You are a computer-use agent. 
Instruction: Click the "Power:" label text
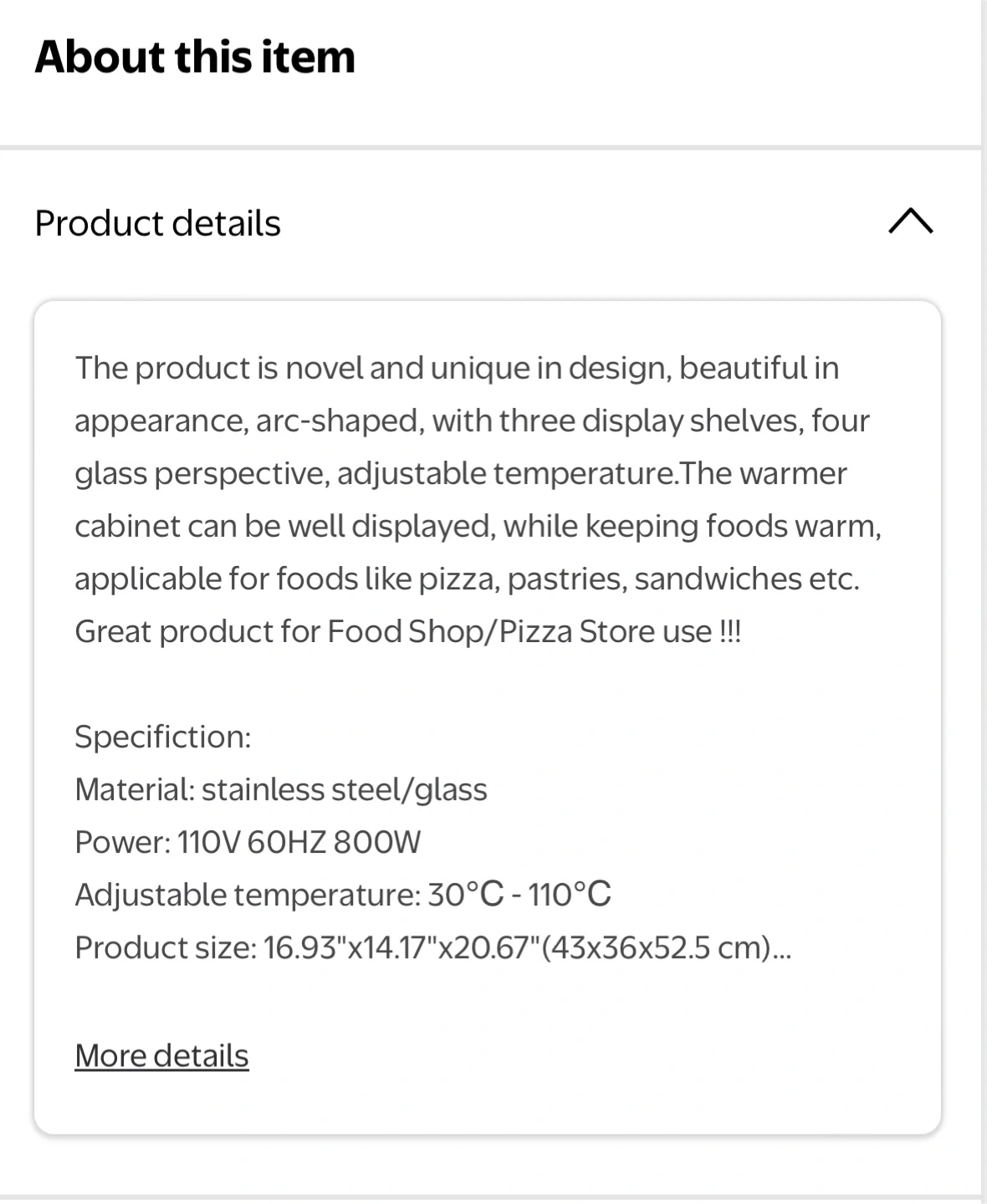[123, 842]
